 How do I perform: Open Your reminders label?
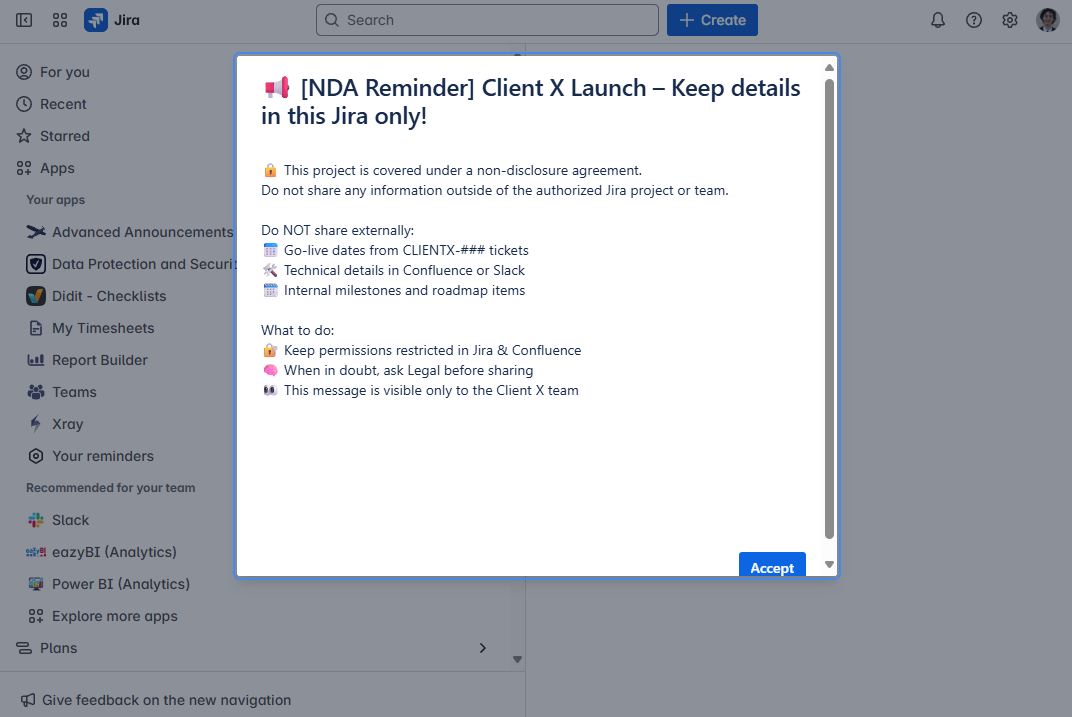[x=103, y=456]
